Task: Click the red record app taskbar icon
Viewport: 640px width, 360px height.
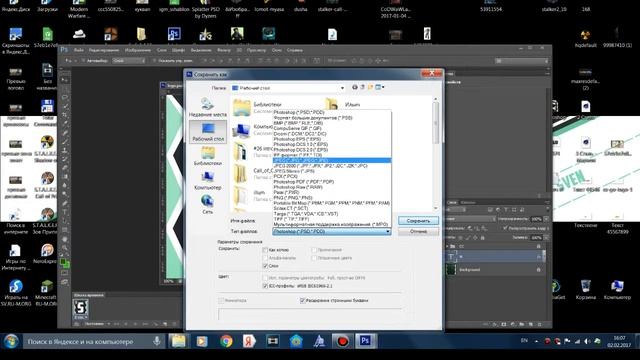Action: click(342, 341)
